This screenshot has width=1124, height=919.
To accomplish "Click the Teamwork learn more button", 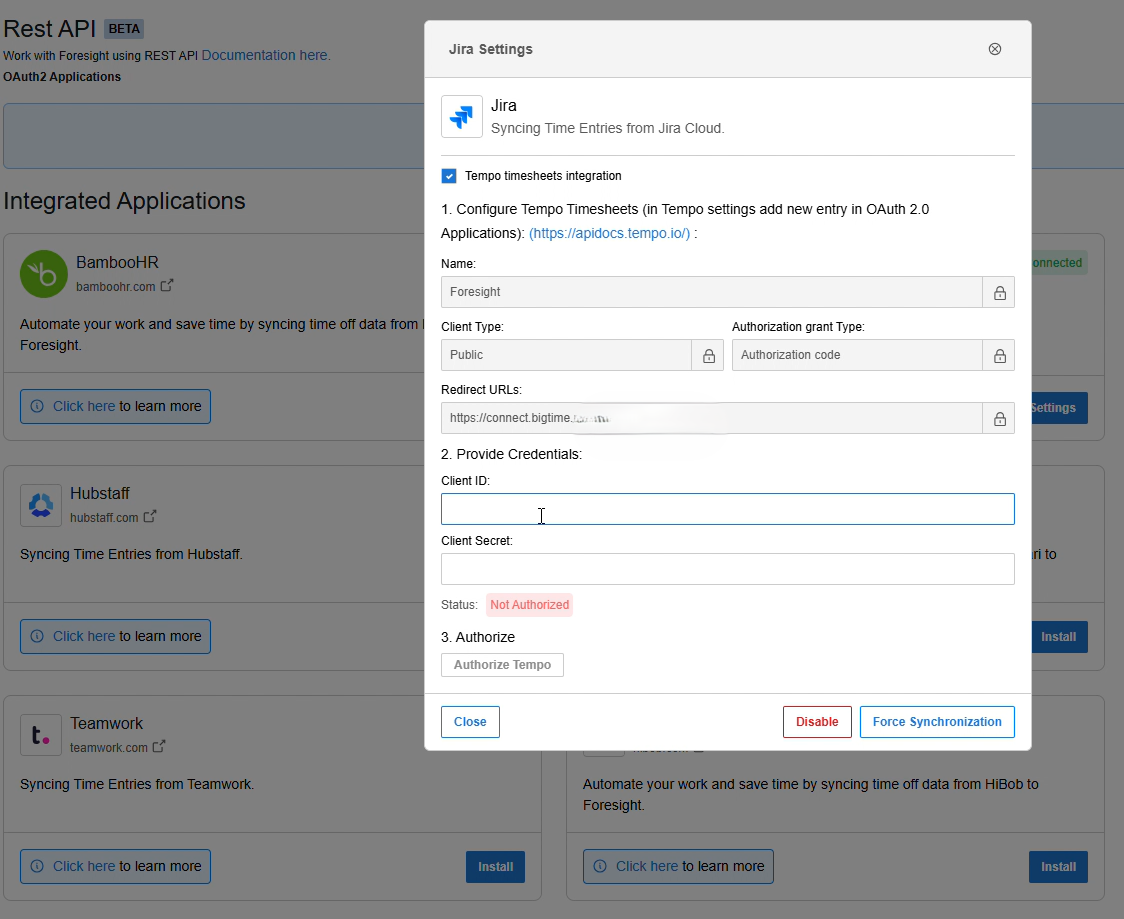I will click(x=115, y=867).
